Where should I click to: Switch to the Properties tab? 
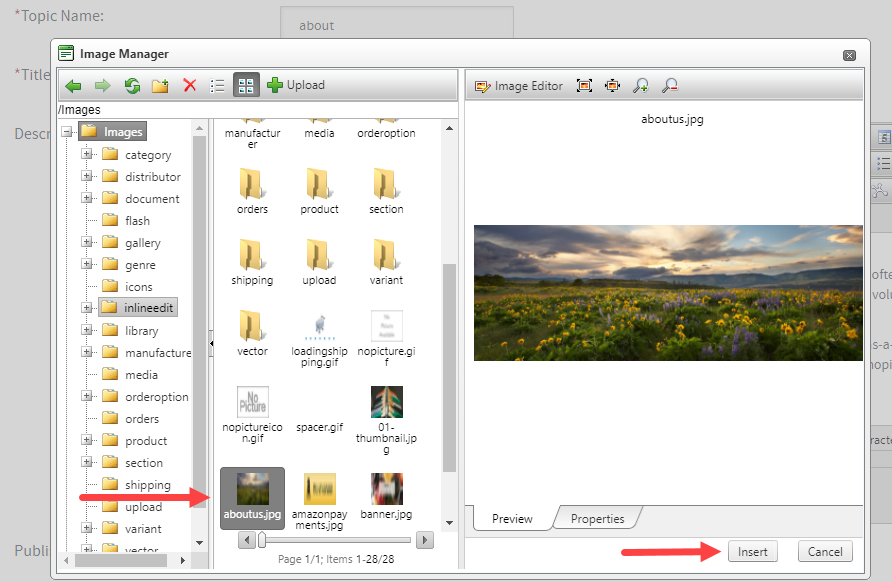click(597, 518)
